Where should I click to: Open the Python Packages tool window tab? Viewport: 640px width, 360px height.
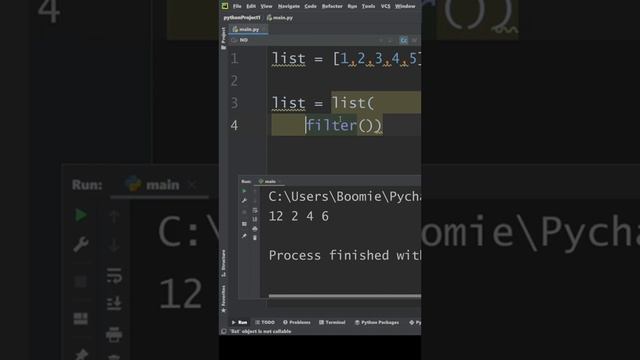pyautogui.click(x=377, y=322)
